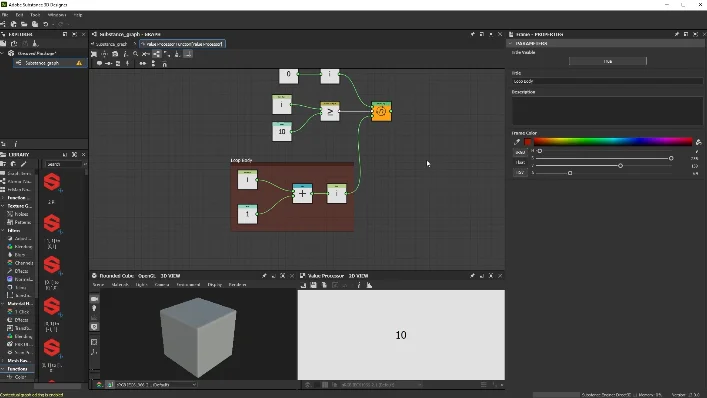The width and height of the screenshot is (707, 398).
Task: Expand the Function category in Library
Action: point(3,198)
